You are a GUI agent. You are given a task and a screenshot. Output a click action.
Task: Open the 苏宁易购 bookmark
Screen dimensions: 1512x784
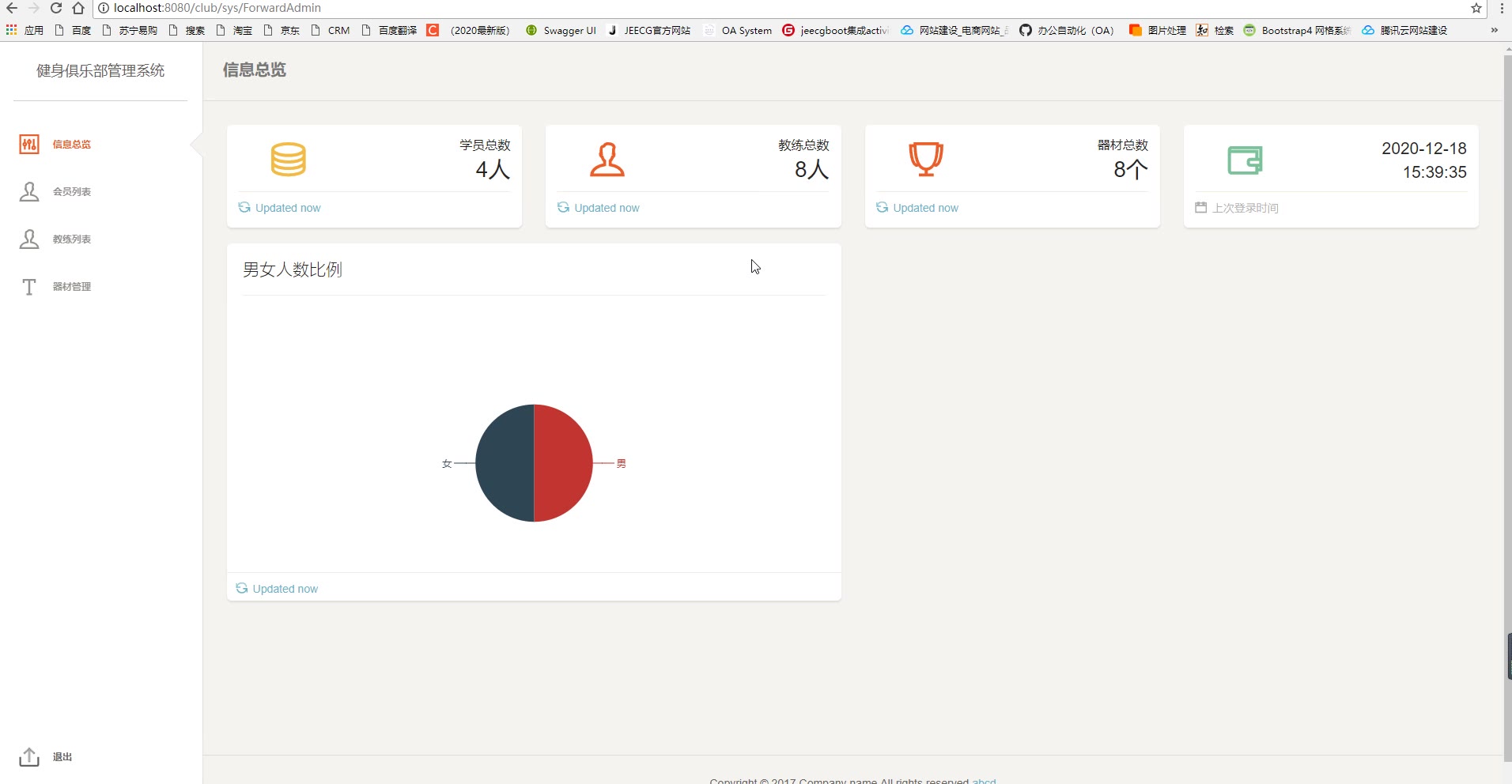tap(130, 30)
